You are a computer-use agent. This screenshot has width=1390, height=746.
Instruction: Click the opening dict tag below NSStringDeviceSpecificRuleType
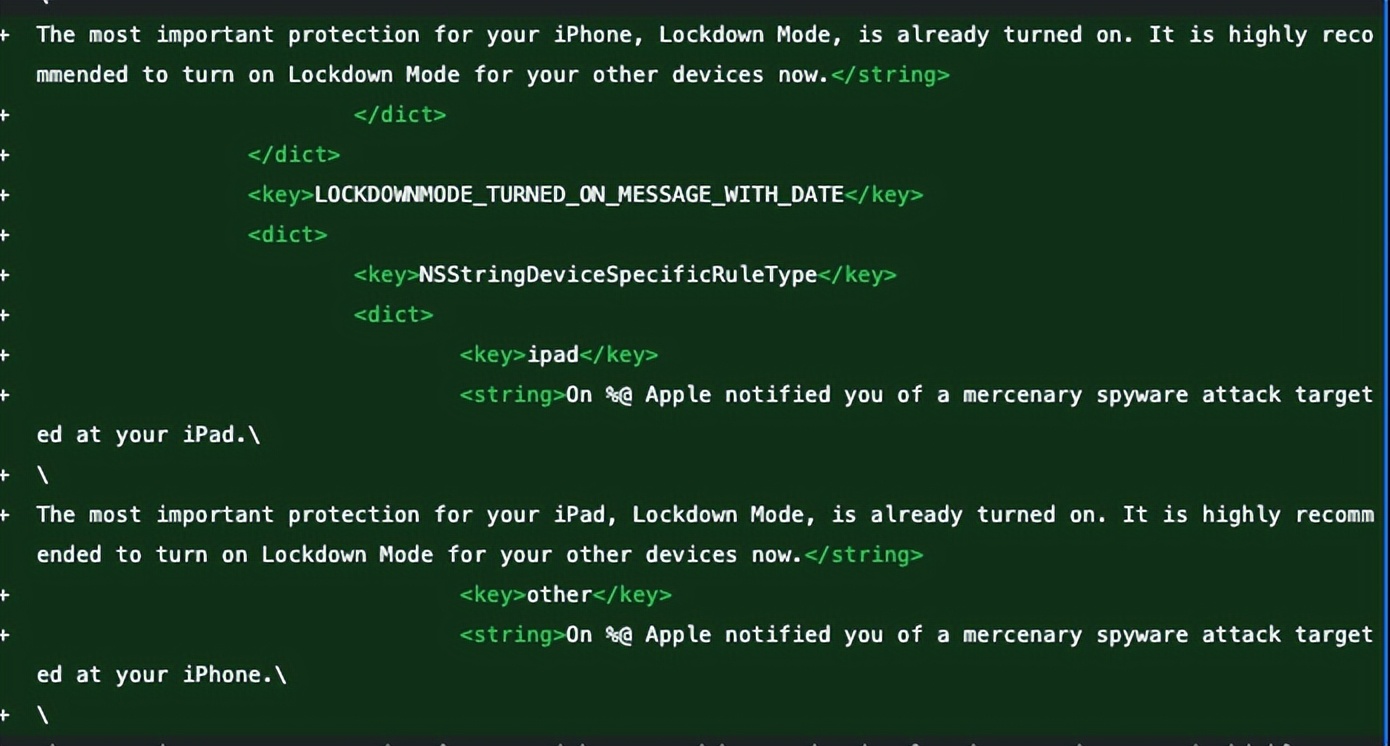coord(393,314)
